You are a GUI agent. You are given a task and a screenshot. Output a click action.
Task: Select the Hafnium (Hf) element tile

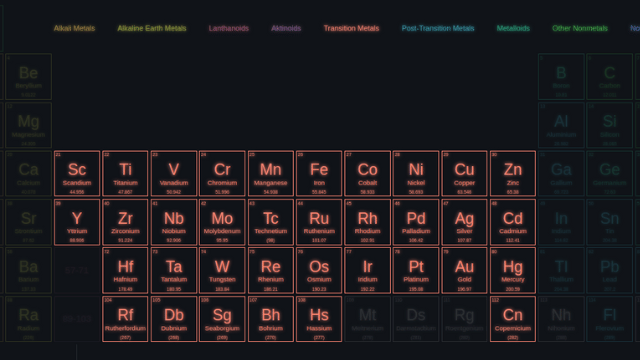click(x=125, y=270)
